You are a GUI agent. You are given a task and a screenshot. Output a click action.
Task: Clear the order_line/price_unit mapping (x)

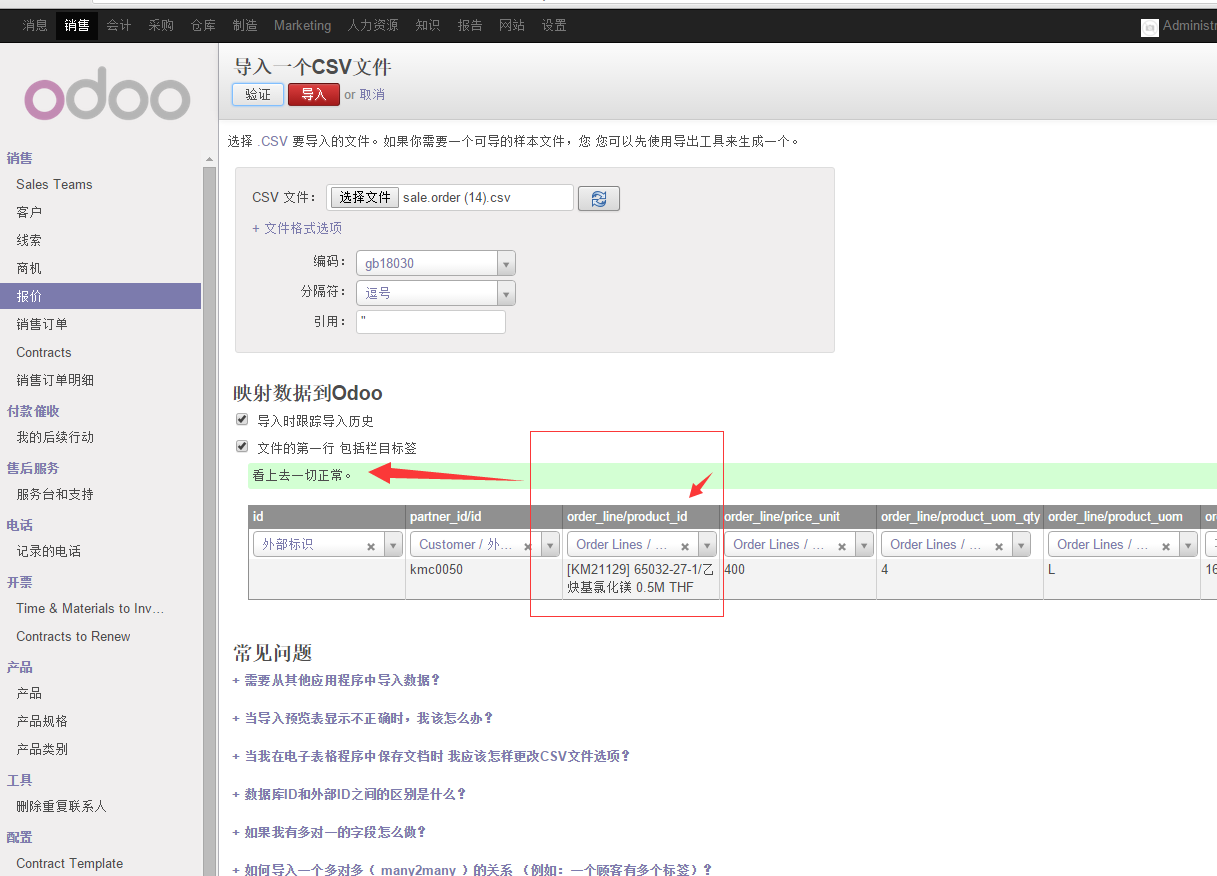coord(842,546)
